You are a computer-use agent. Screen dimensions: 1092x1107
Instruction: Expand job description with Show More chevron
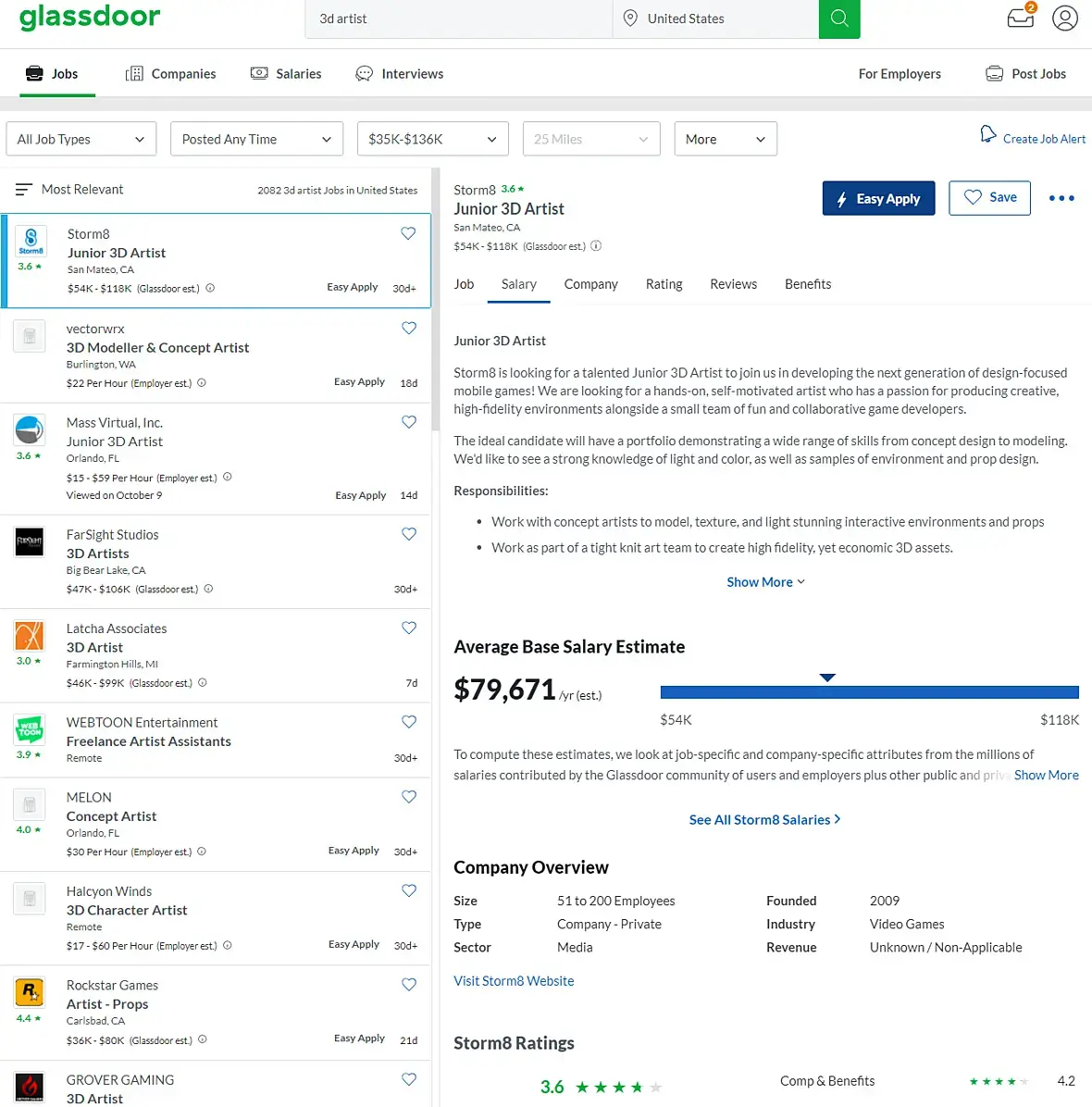[766, 582]
